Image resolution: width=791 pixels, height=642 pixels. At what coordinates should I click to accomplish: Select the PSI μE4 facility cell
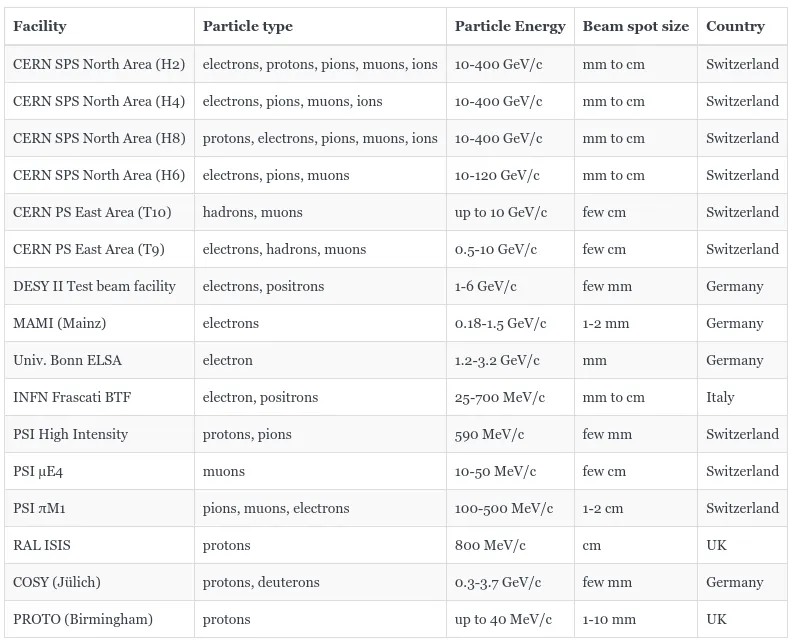coord(99,471)
